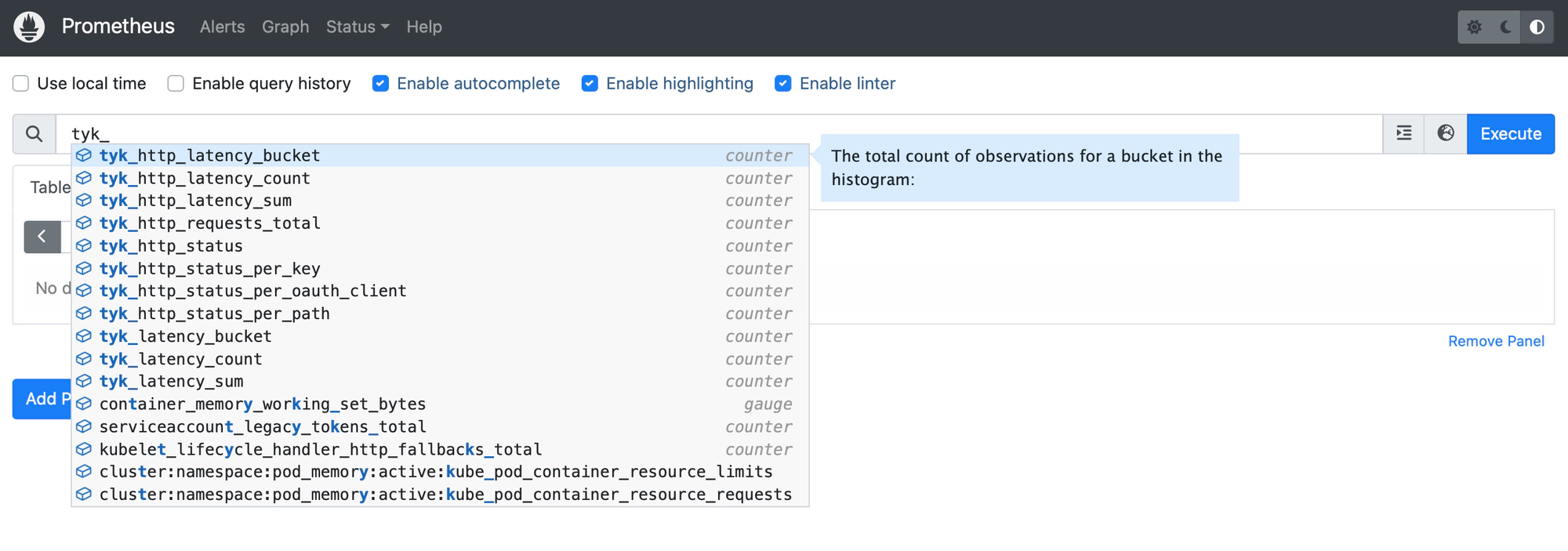Choose container_memory_working_set_bytes suggestion
1568x551 pixels.
[263, 404]
